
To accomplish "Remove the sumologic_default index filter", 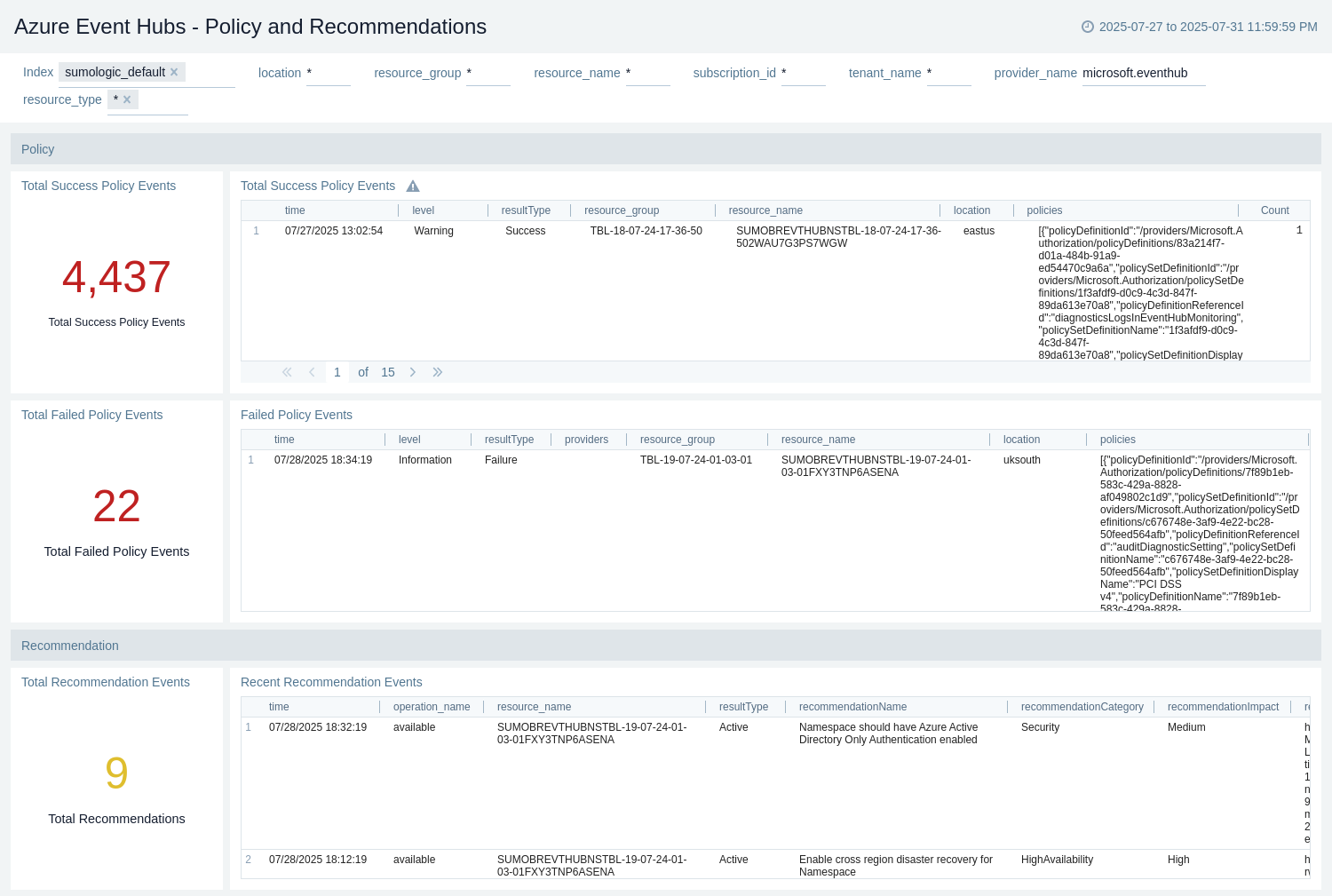I will pos(174,72).
